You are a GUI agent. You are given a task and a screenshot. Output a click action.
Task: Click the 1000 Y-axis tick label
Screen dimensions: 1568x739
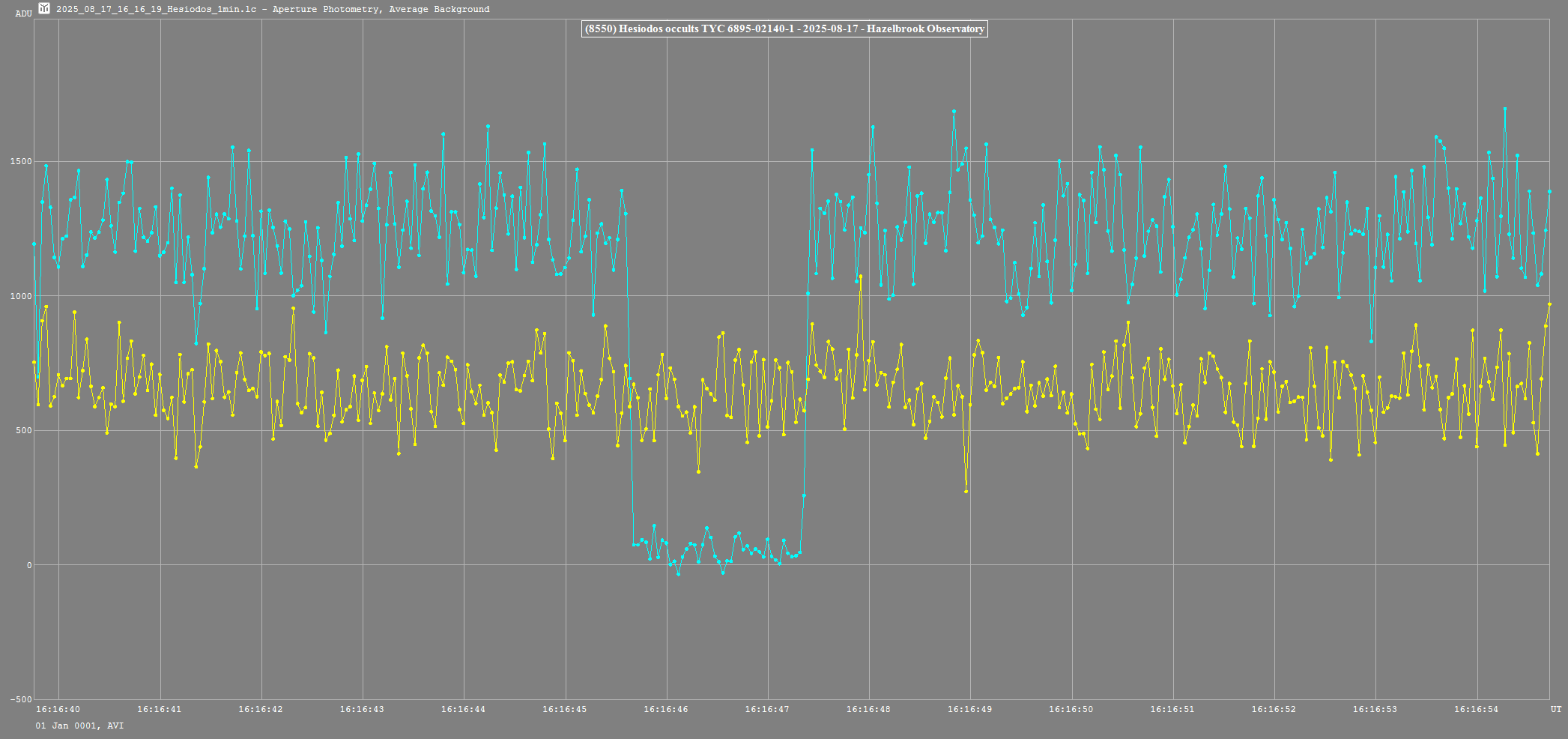22,296
